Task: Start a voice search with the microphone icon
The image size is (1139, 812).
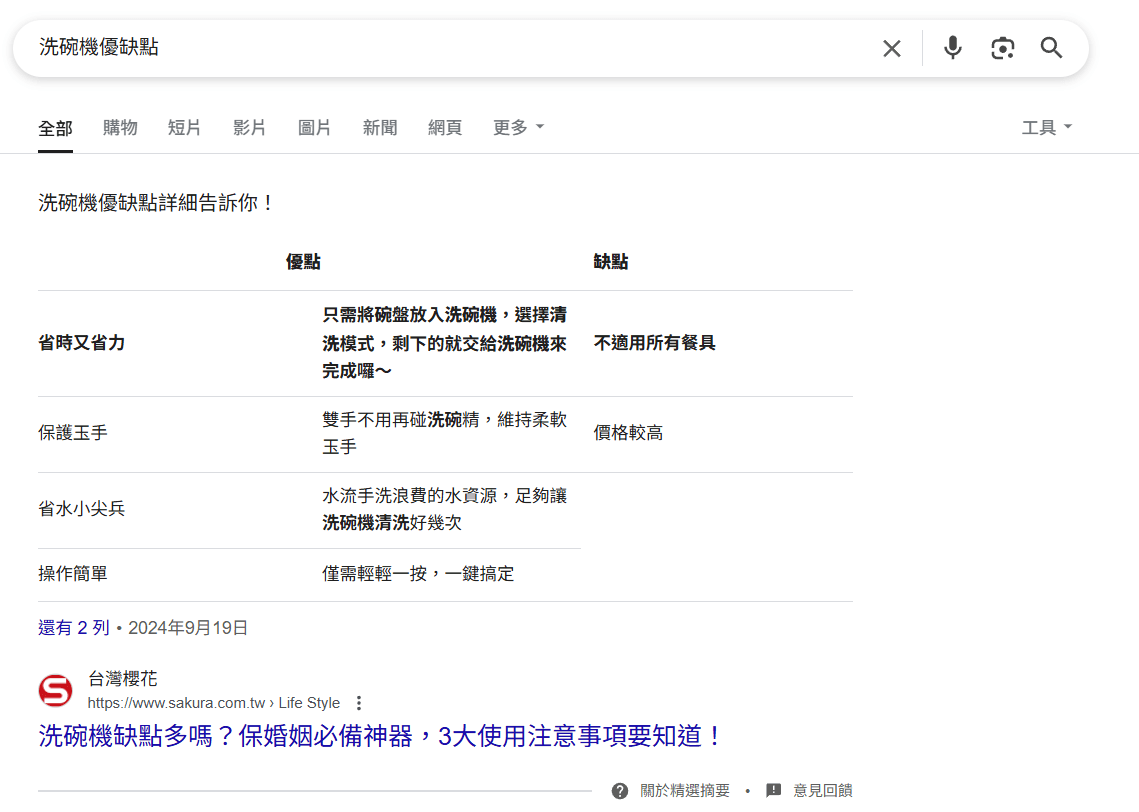Action: [951, 47]
